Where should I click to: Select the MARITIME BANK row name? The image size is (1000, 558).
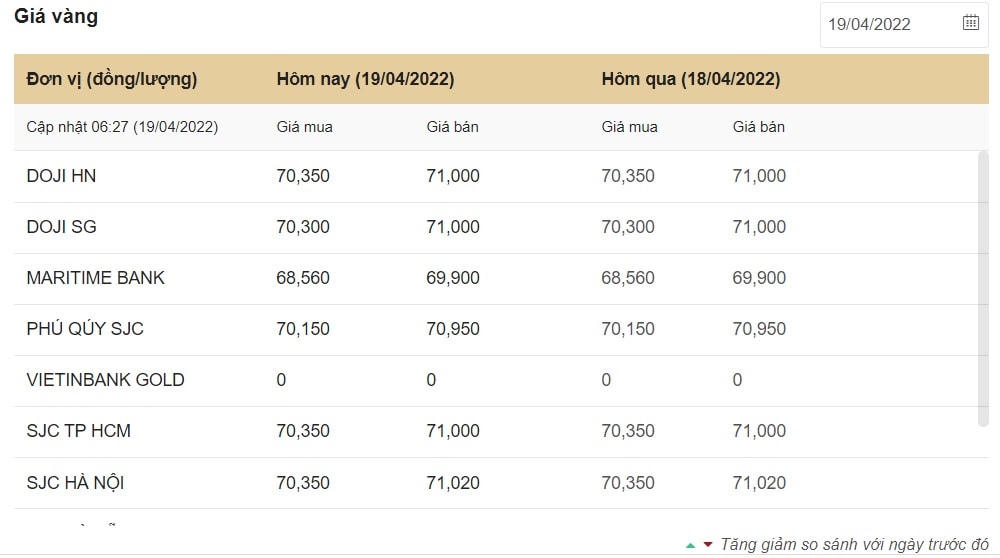(96, 278)
